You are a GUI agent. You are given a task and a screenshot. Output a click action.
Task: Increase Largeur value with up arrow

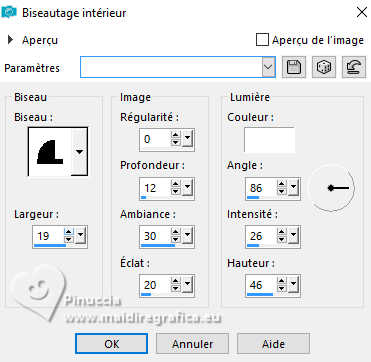click(69, 232)
